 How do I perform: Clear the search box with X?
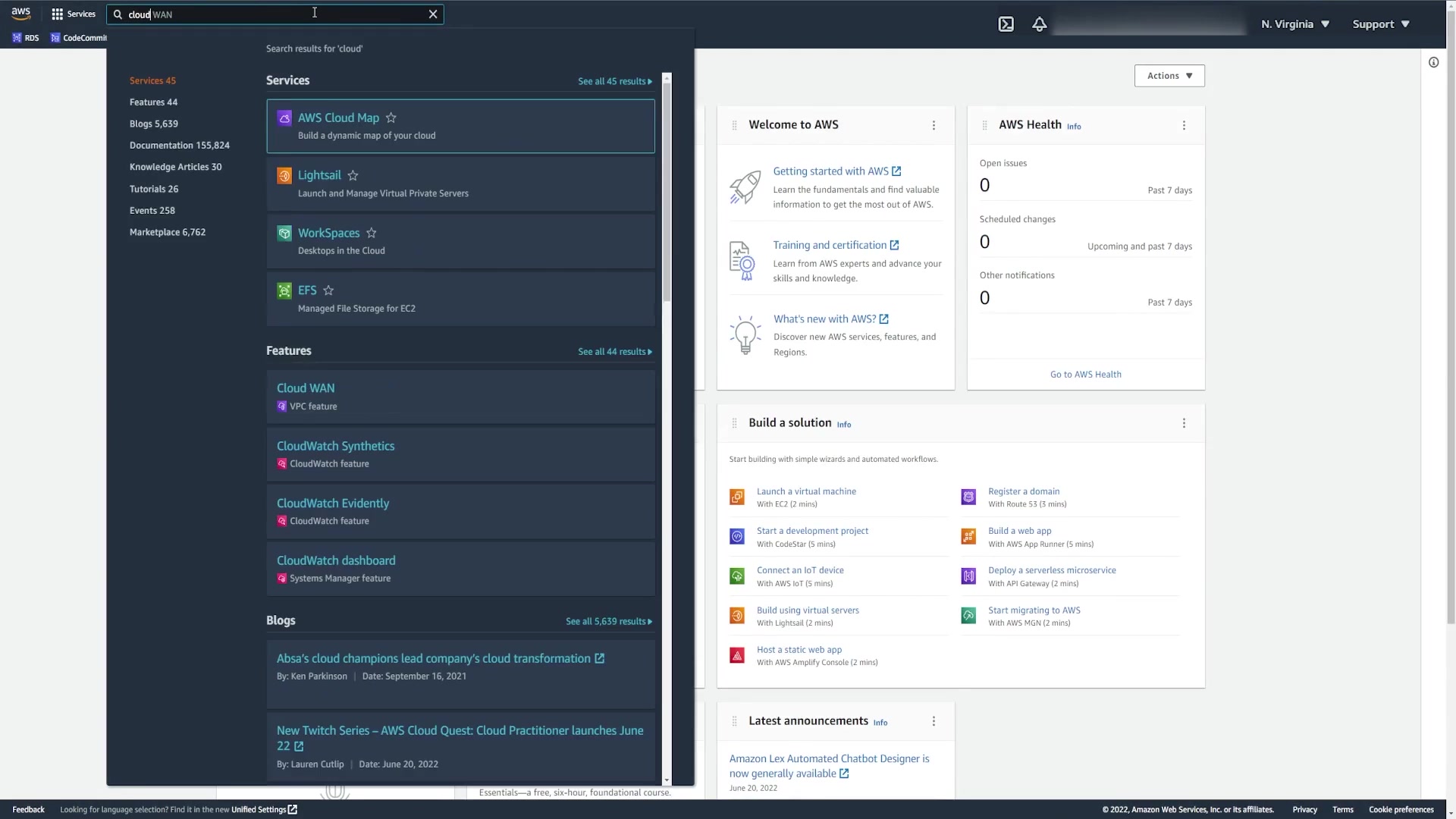[x=433, y=14]
